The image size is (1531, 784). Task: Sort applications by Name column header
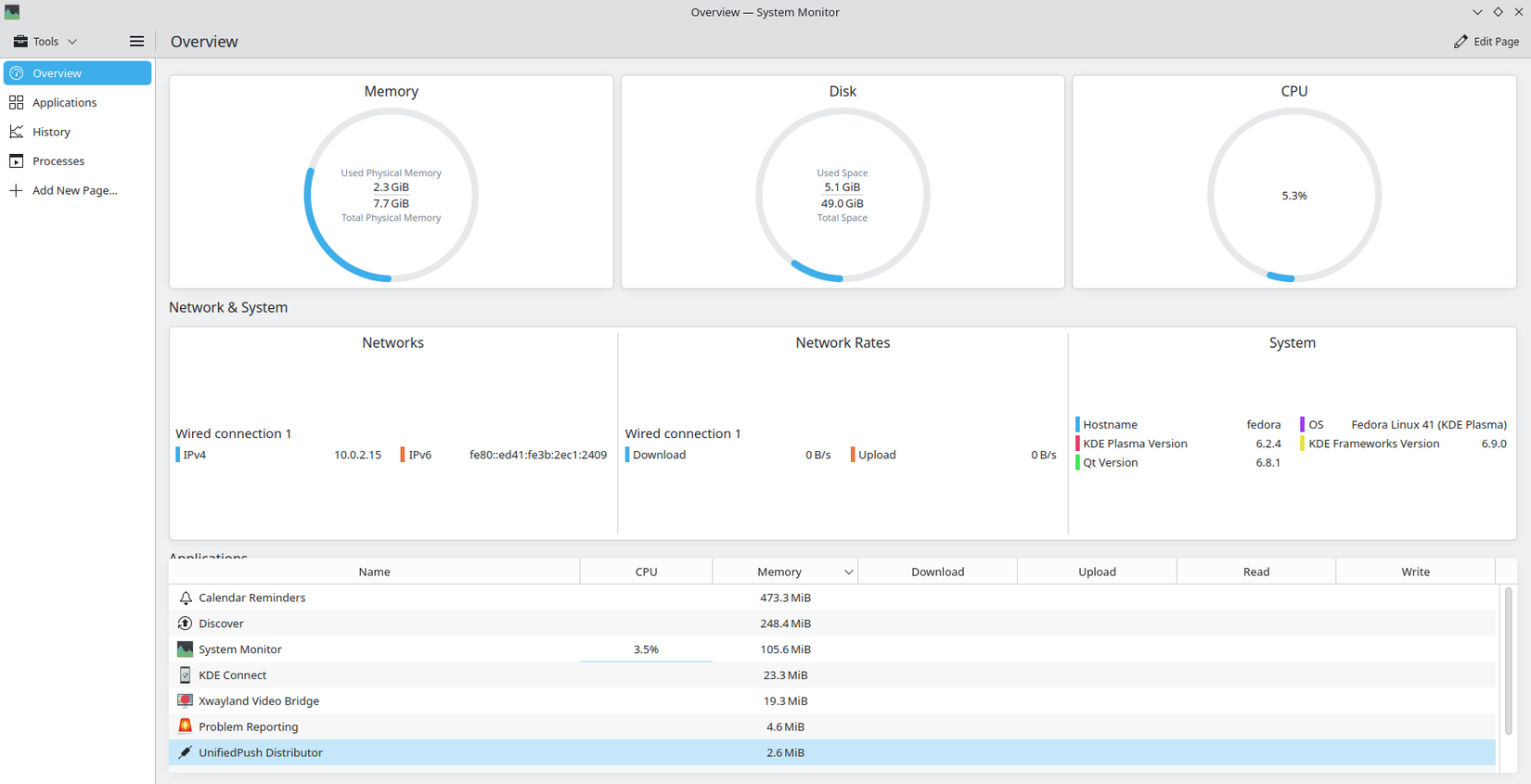pos(374,572)
